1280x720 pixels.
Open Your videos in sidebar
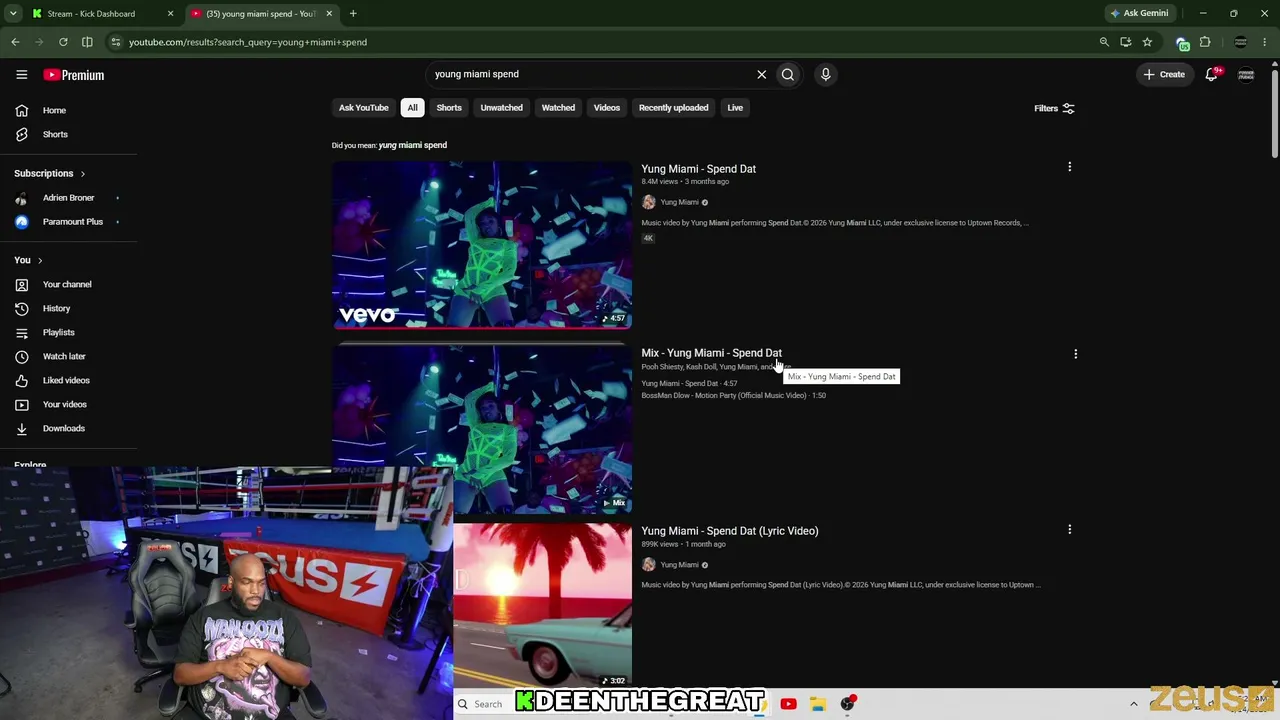(64, 404)
